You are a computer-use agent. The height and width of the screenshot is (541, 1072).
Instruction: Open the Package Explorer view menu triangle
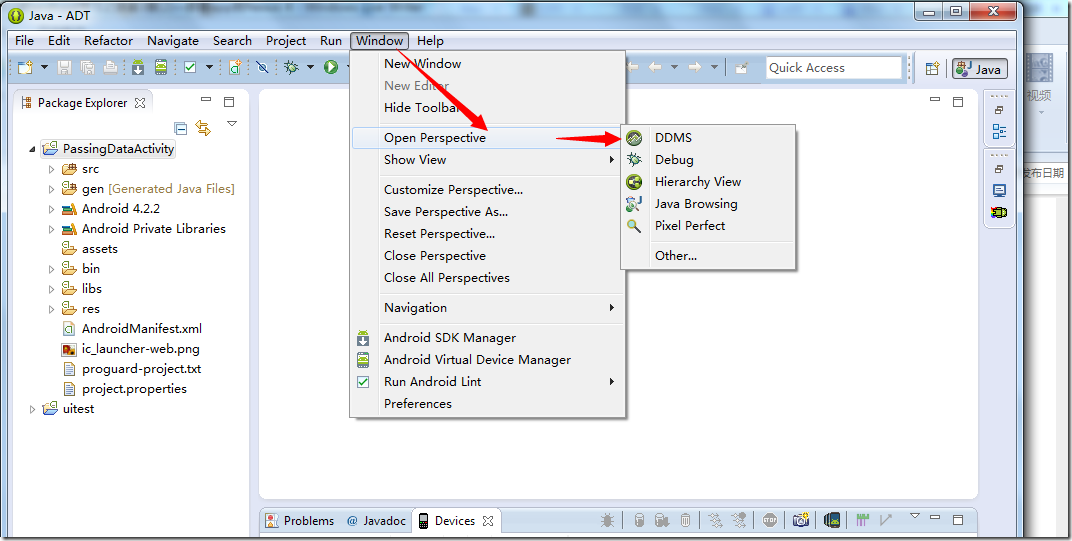(x=232, y=124)
